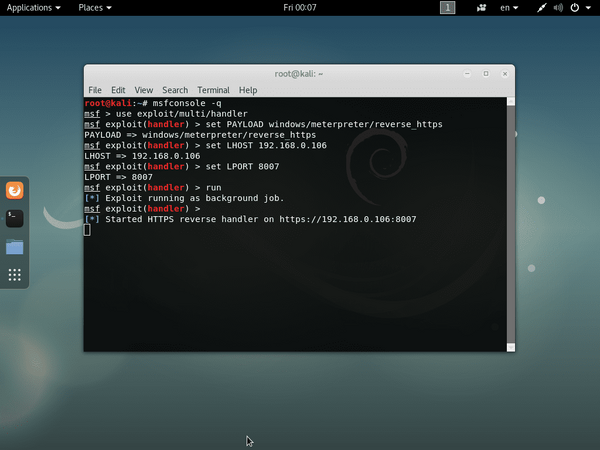Click the 'run' command text

(x=214, y=188)
